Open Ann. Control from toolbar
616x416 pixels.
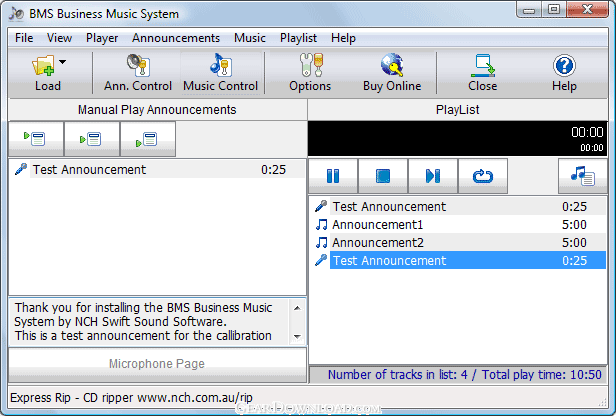point(138,73)
